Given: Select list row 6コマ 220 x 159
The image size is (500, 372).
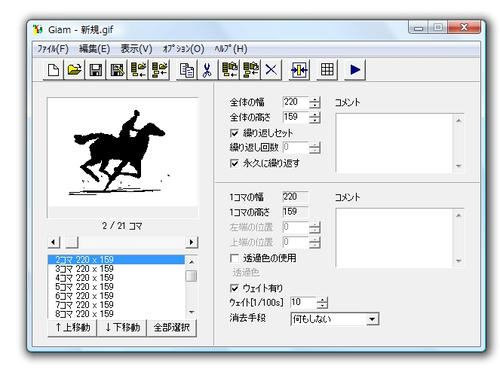Looking at the screenshot, I should pyautogui.click(x=116, y=296).
